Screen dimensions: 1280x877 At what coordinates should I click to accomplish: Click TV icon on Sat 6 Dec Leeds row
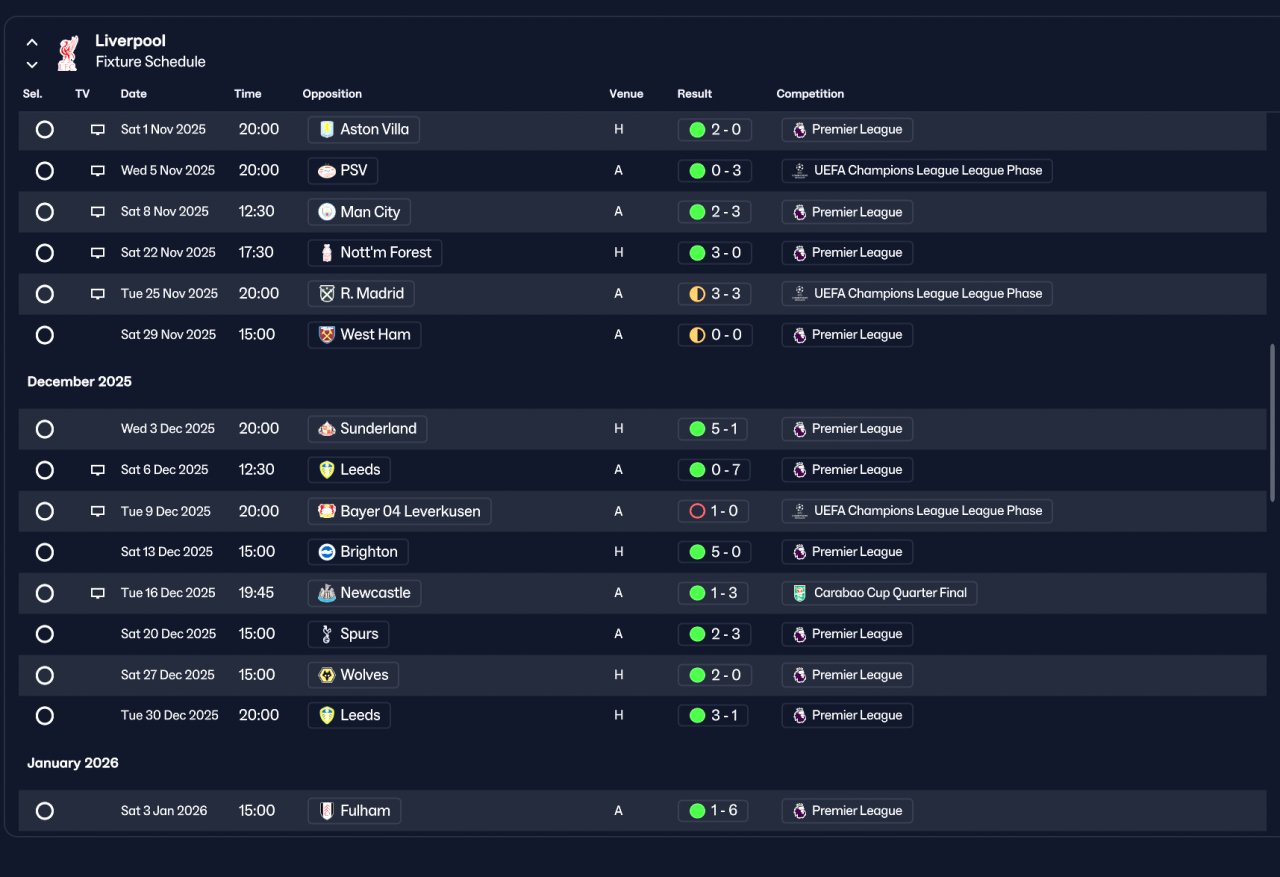(x=98, y=470)
